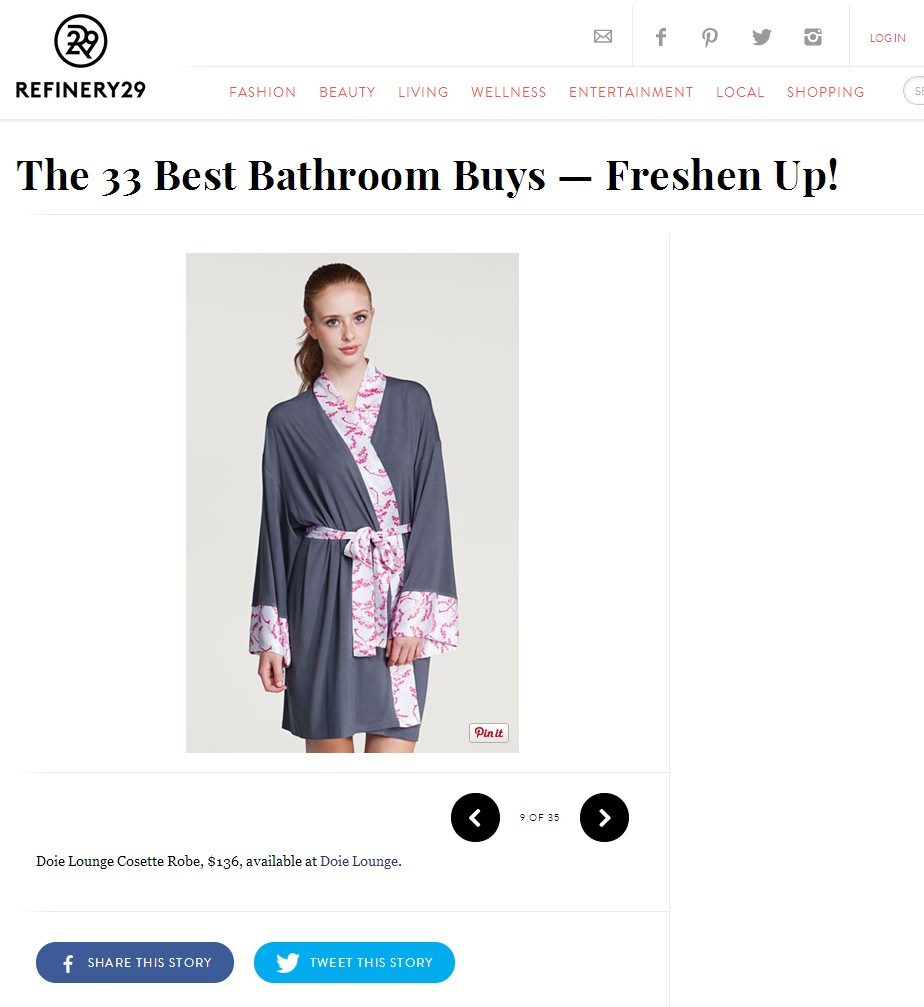The width and height of the screenshot is (924, 1007).
Task: Click the Refinery29 circular logo
Action: coord(80,41)
